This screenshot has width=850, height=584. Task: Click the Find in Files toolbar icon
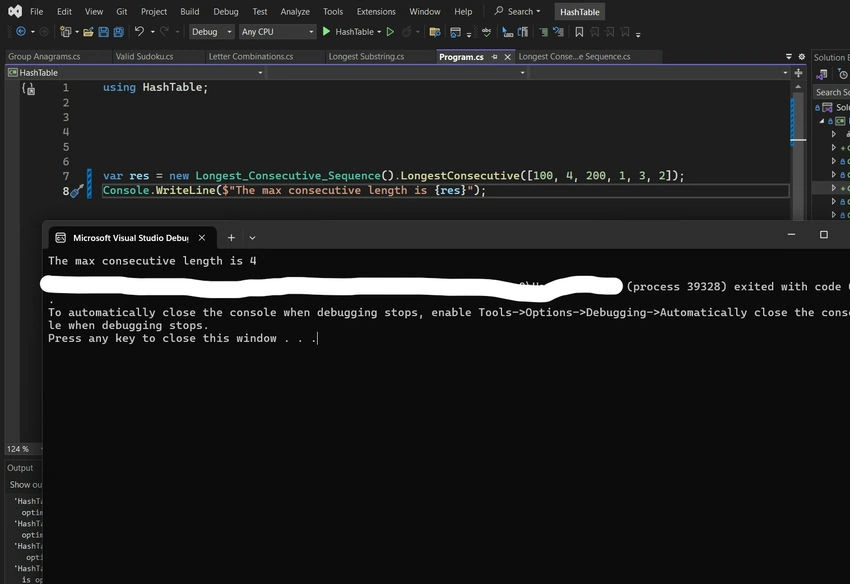[x=434, y=33]
